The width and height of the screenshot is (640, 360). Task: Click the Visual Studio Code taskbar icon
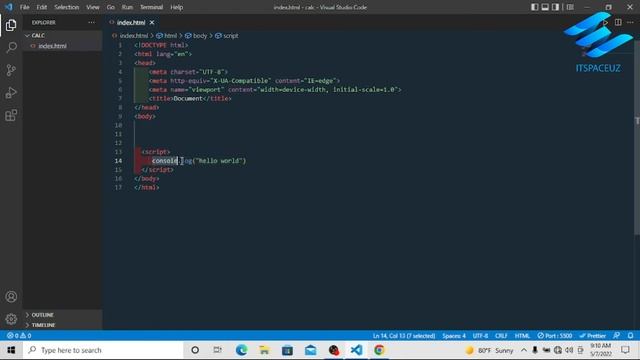[x=356, y=350]
